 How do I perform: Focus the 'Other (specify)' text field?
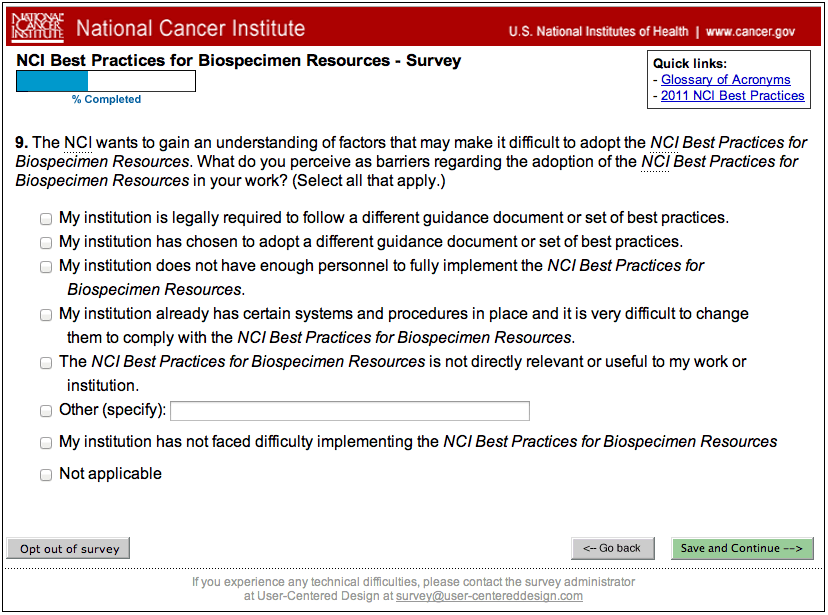(x=349, y=411)
